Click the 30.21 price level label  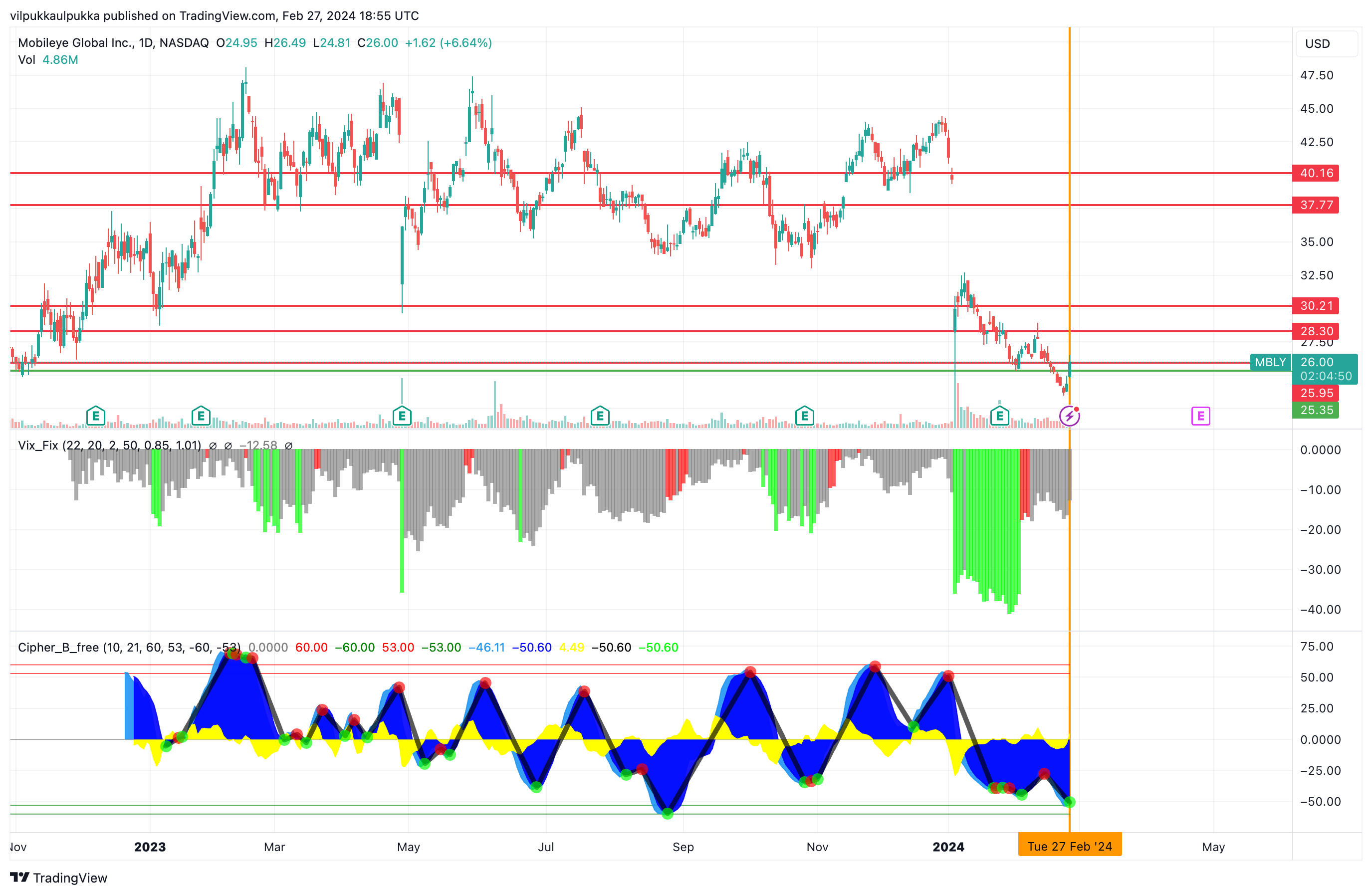click(1316, 305)
